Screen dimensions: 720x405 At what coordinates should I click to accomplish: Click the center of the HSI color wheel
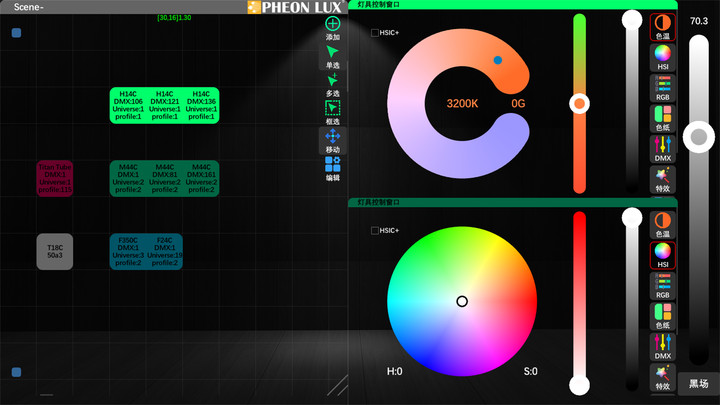462,301
